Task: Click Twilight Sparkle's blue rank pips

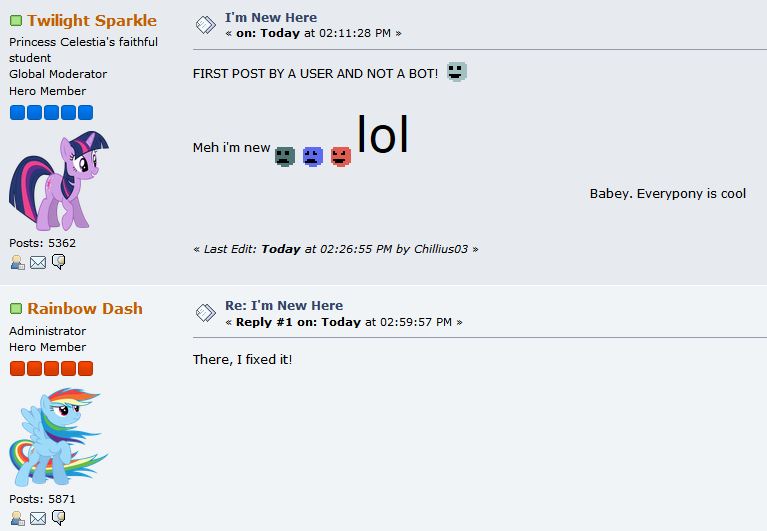Action: pos(51,112)
